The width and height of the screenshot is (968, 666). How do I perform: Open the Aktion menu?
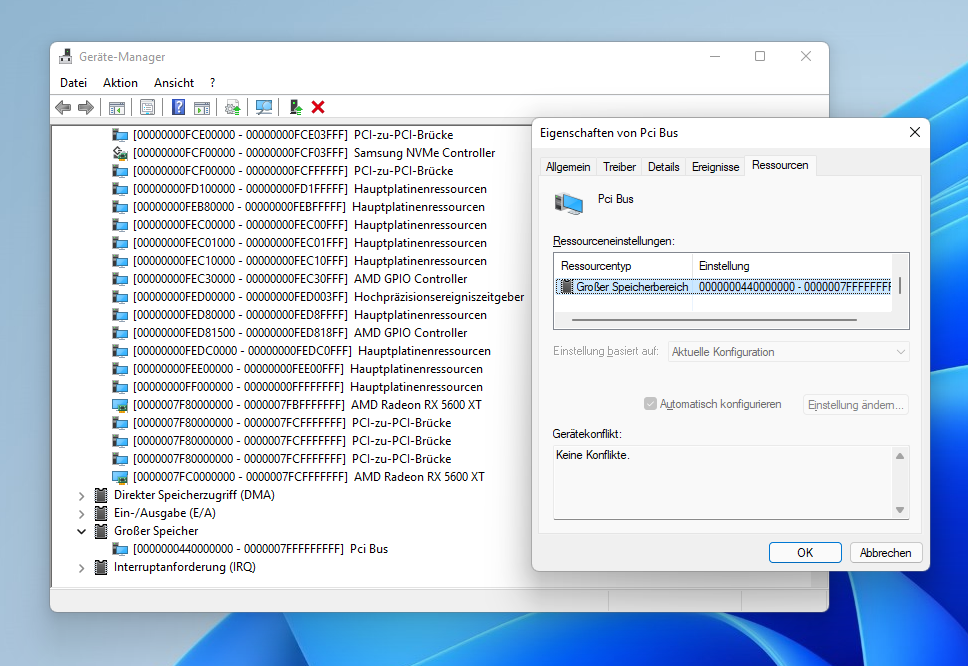pyautogui.click(x=120, y=83)
